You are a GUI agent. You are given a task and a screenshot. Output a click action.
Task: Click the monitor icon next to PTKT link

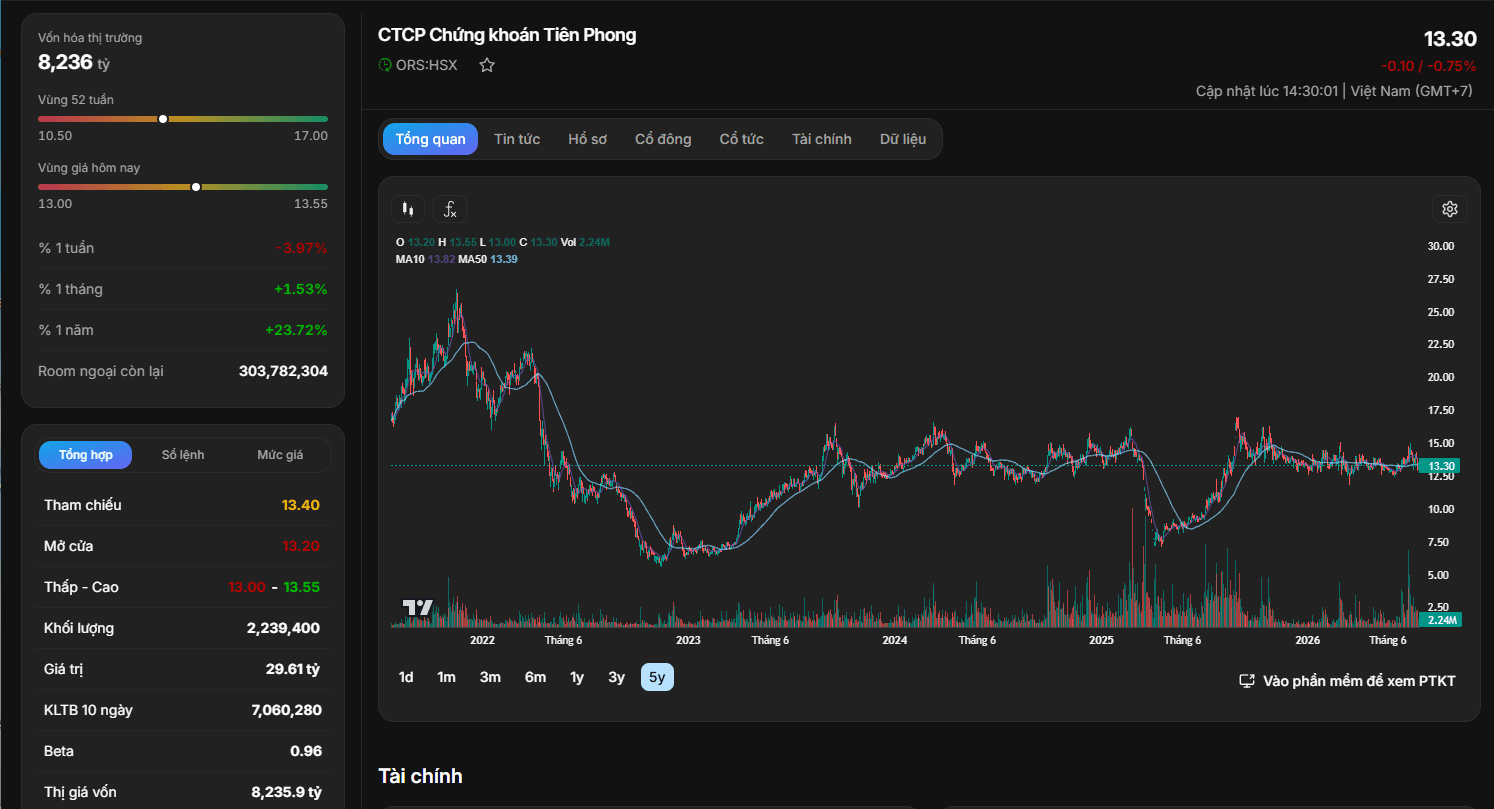1247,681
